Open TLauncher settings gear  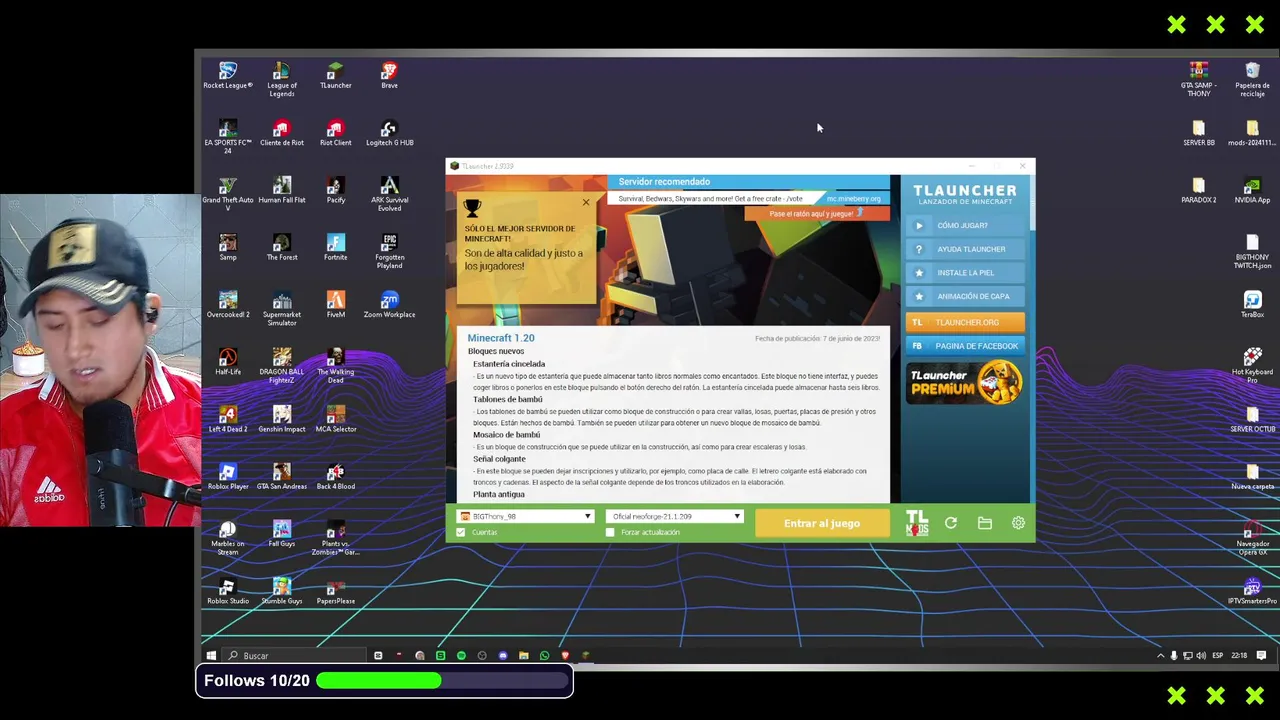tap(1018, 523)
